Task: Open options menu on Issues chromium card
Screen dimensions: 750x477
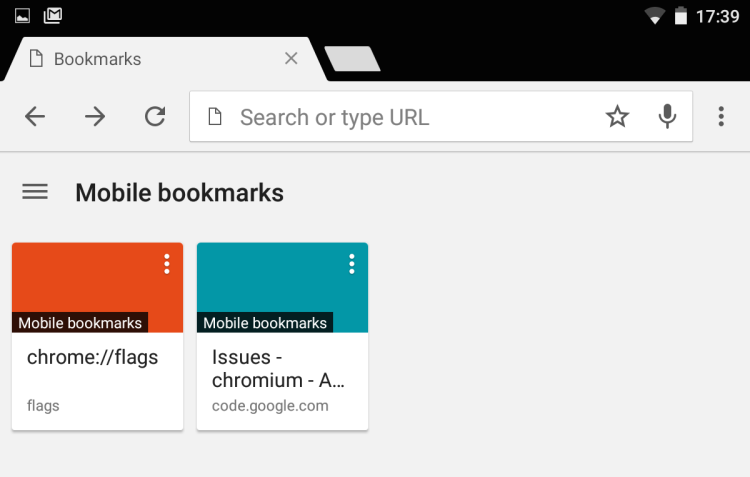Action: [x=352, y=264]
